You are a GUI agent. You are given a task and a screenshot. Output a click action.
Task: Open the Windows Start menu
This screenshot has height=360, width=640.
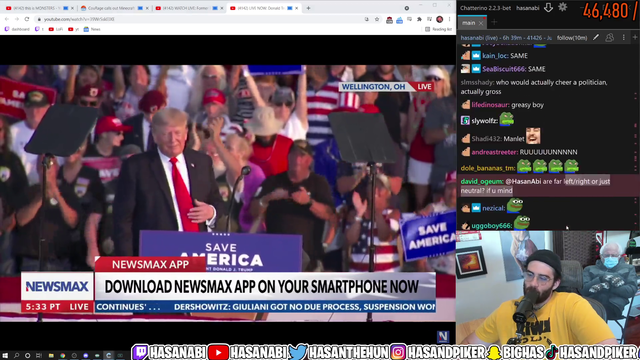pyautogui.click(x=5, y=356)
